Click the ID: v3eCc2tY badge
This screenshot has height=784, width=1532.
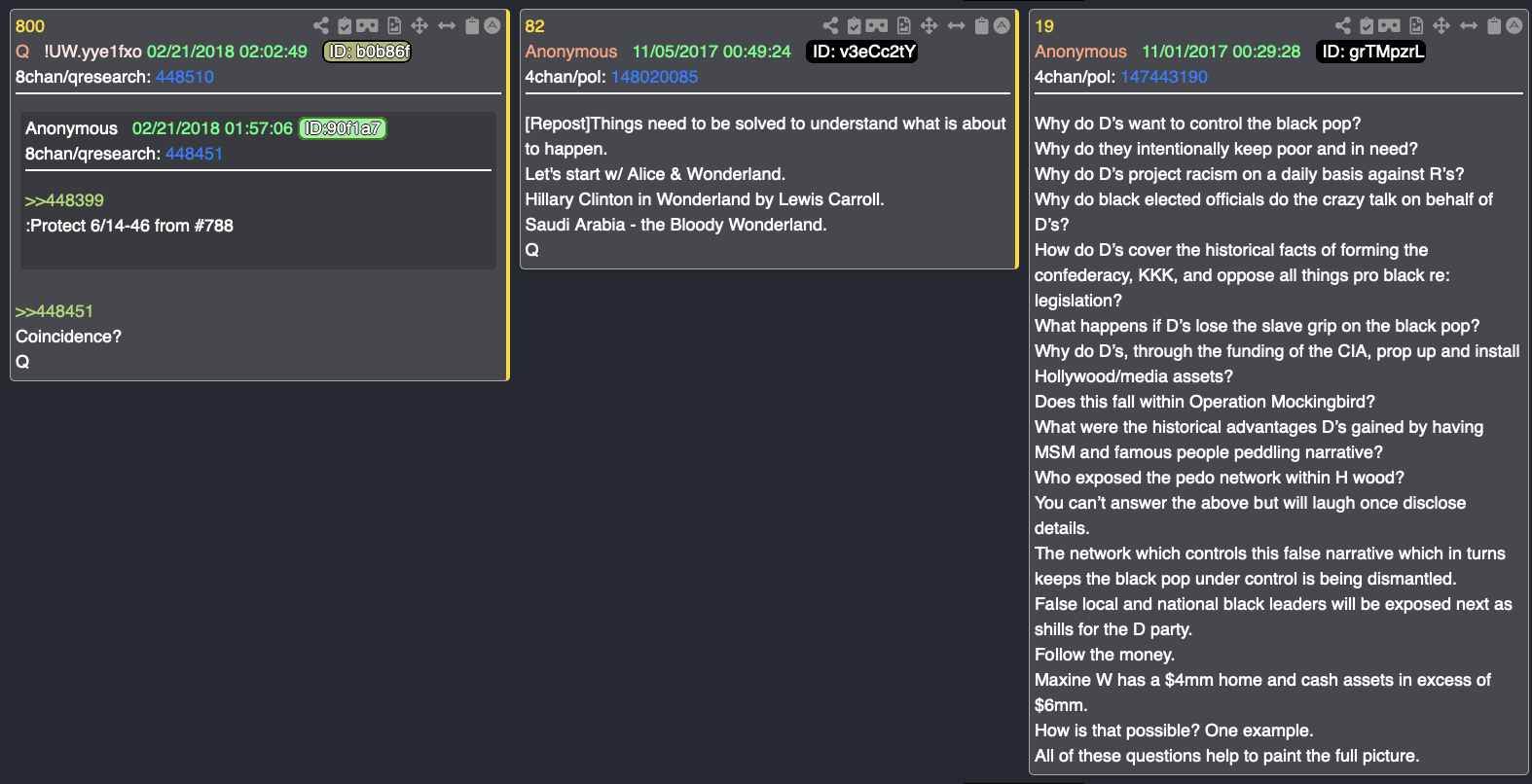pos(862,52)
